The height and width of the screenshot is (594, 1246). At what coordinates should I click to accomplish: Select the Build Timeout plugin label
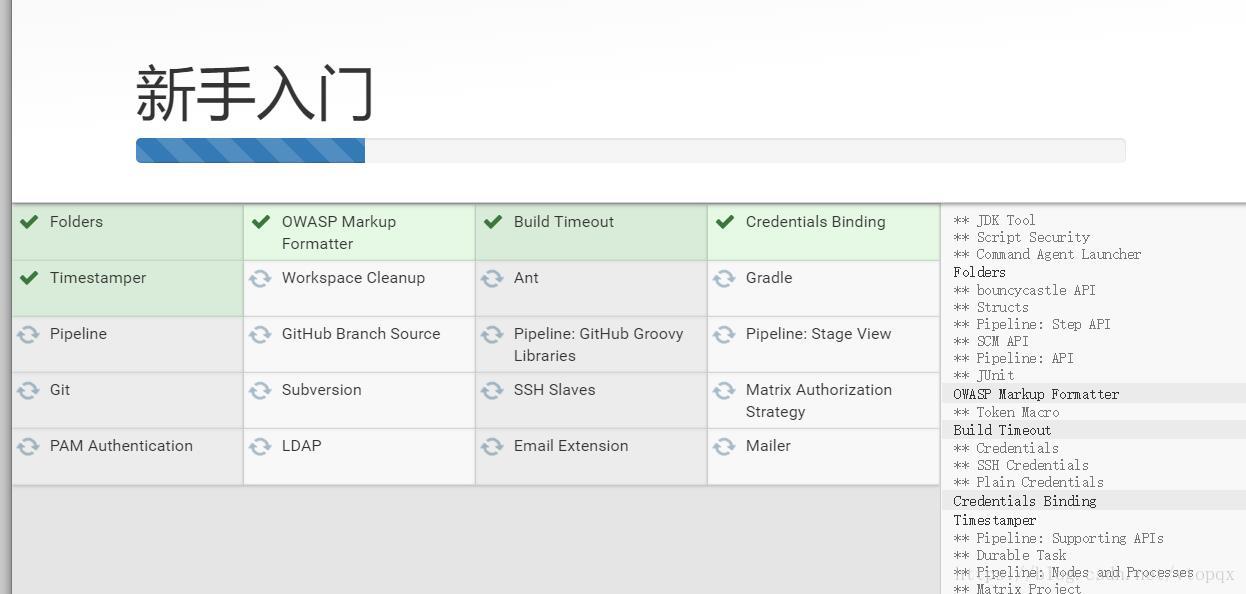click(x=564, y=222)
